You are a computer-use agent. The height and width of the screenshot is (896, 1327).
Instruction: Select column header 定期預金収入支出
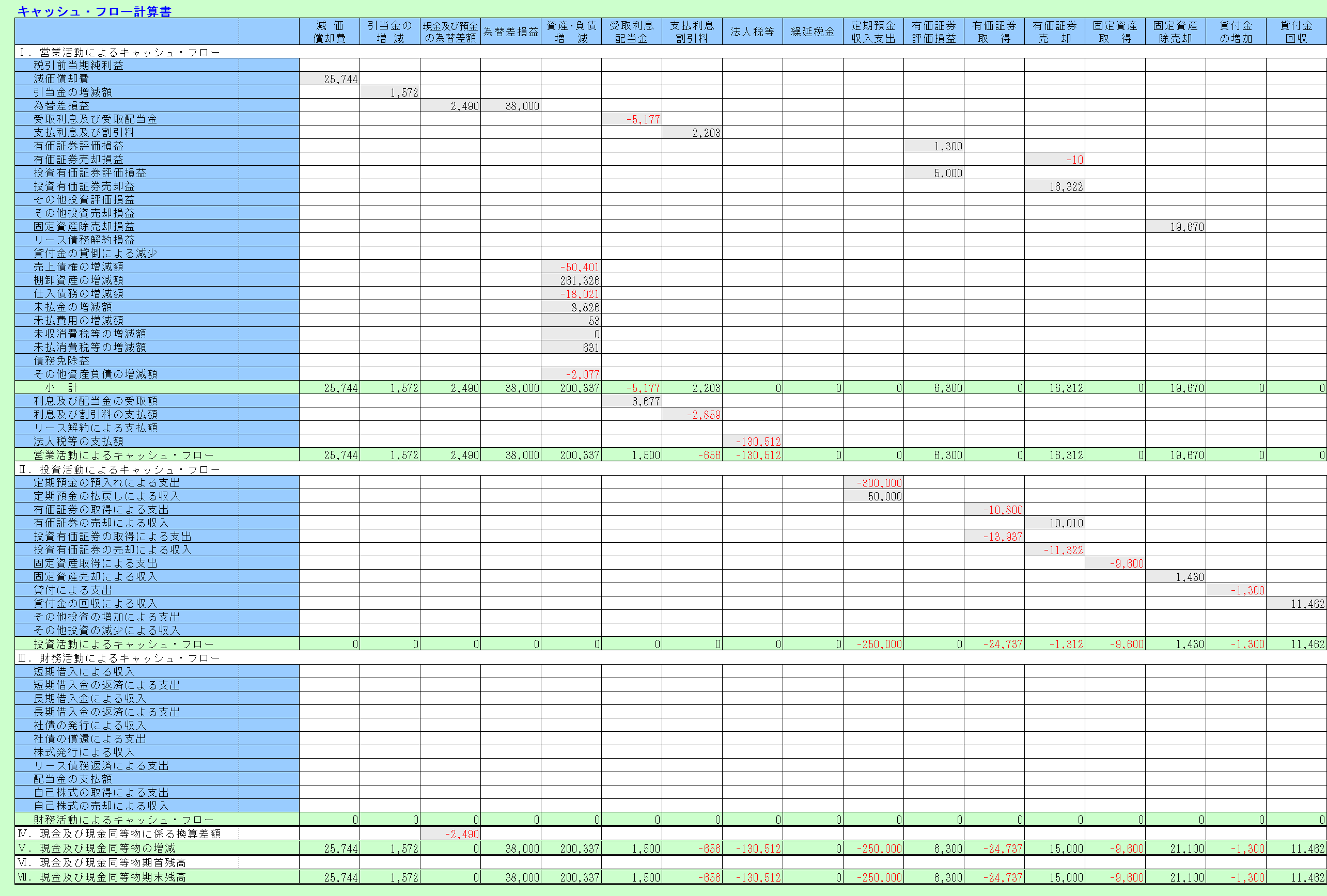tap(873, 32)
